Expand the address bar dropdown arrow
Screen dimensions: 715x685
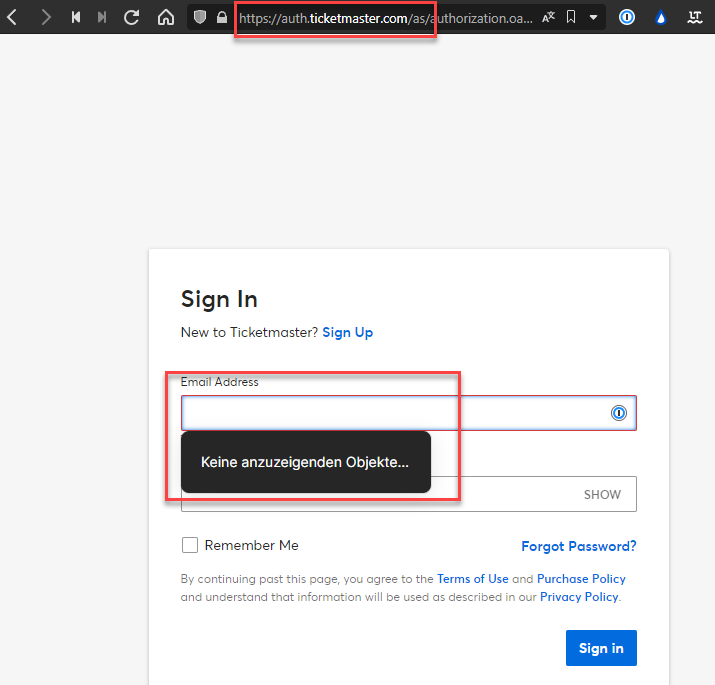click(593, 17)
